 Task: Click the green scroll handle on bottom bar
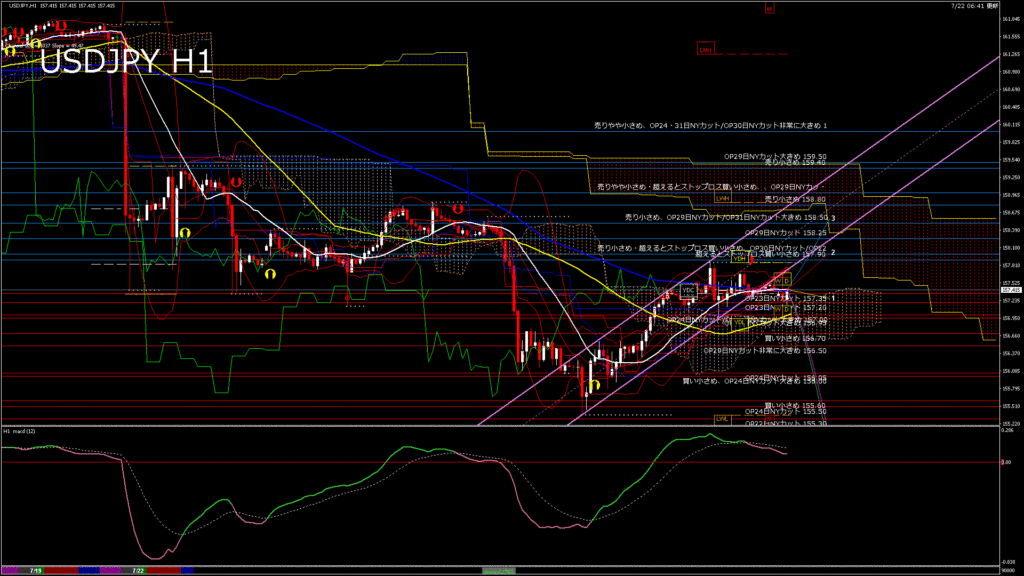coord(498,571)
